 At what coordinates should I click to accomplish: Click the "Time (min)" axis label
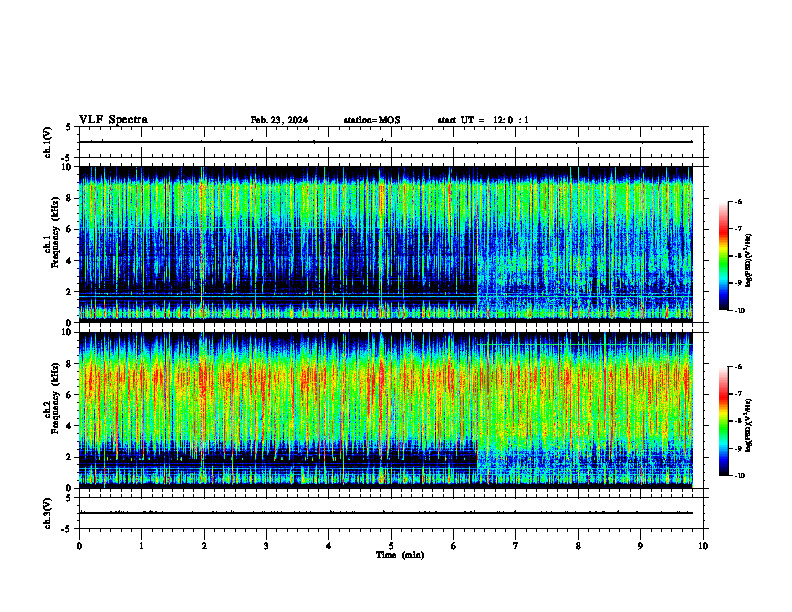pyautogui.click(x=400, y=555)
